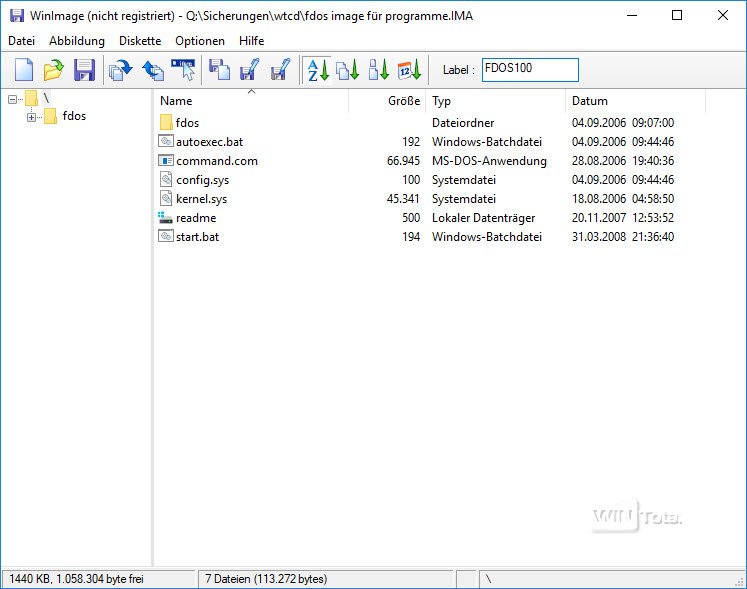Sort files by name with A-Z icon
This screenshot has height=589, width=747.
(318, 70)
